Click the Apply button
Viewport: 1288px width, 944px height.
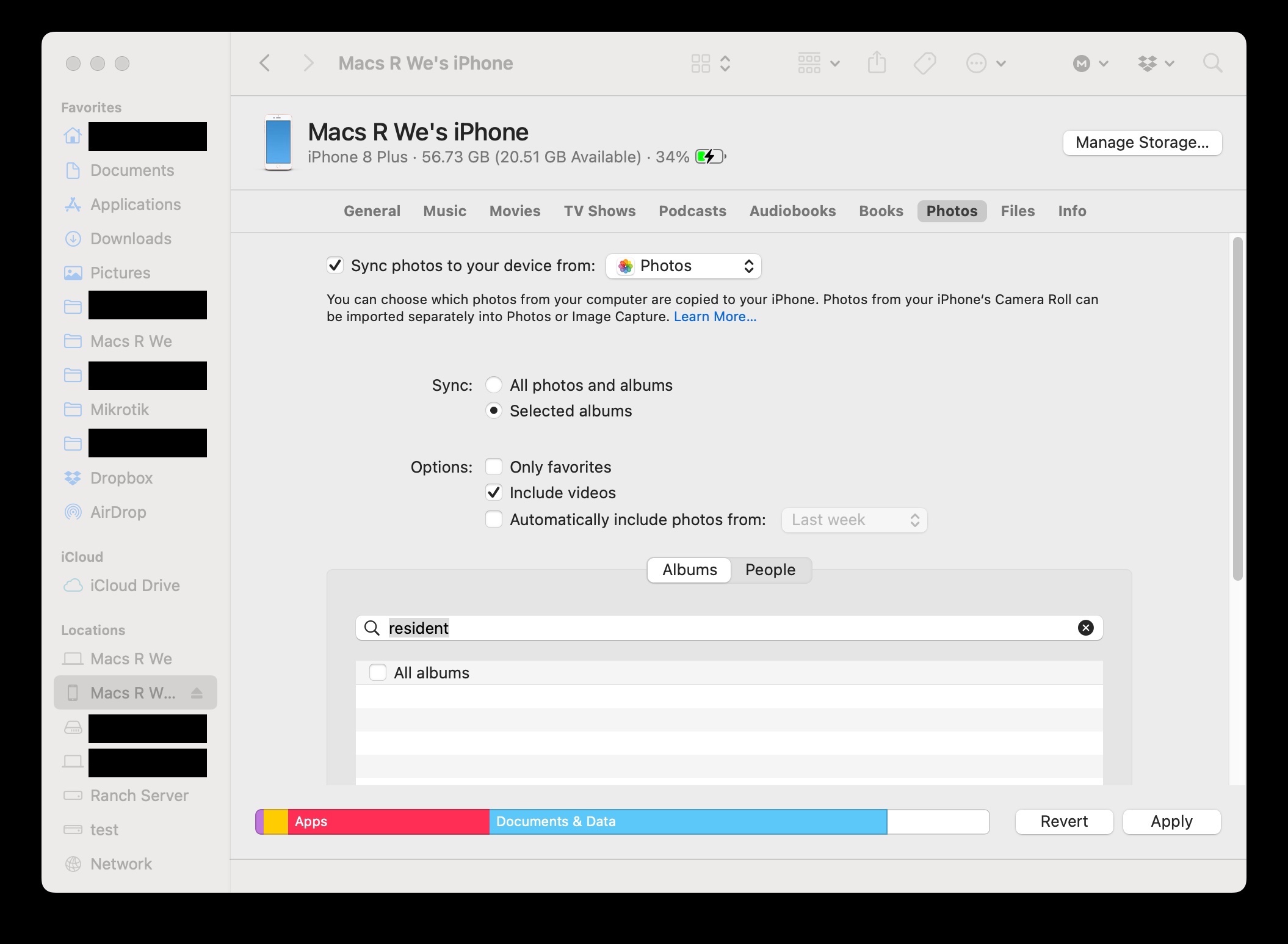[x=1171, y=822]
